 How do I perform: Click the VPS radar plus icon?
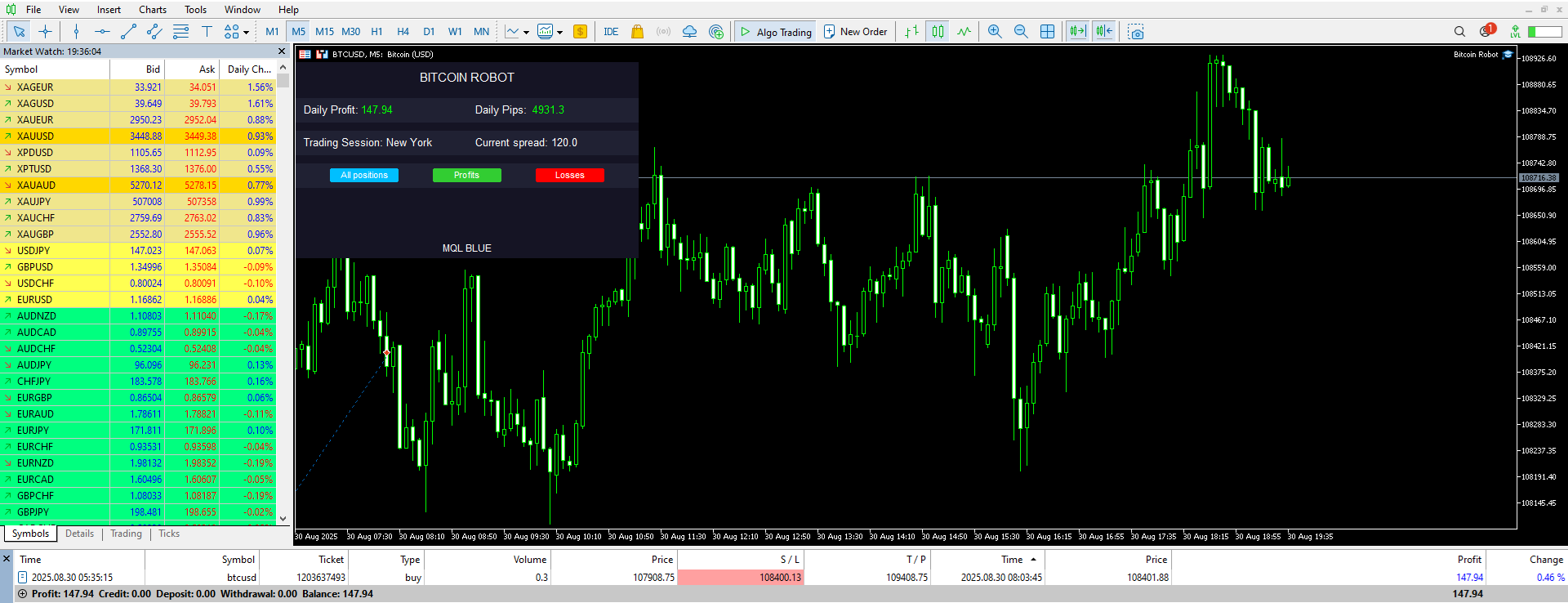pyautogui.click(x=716, y=32)
